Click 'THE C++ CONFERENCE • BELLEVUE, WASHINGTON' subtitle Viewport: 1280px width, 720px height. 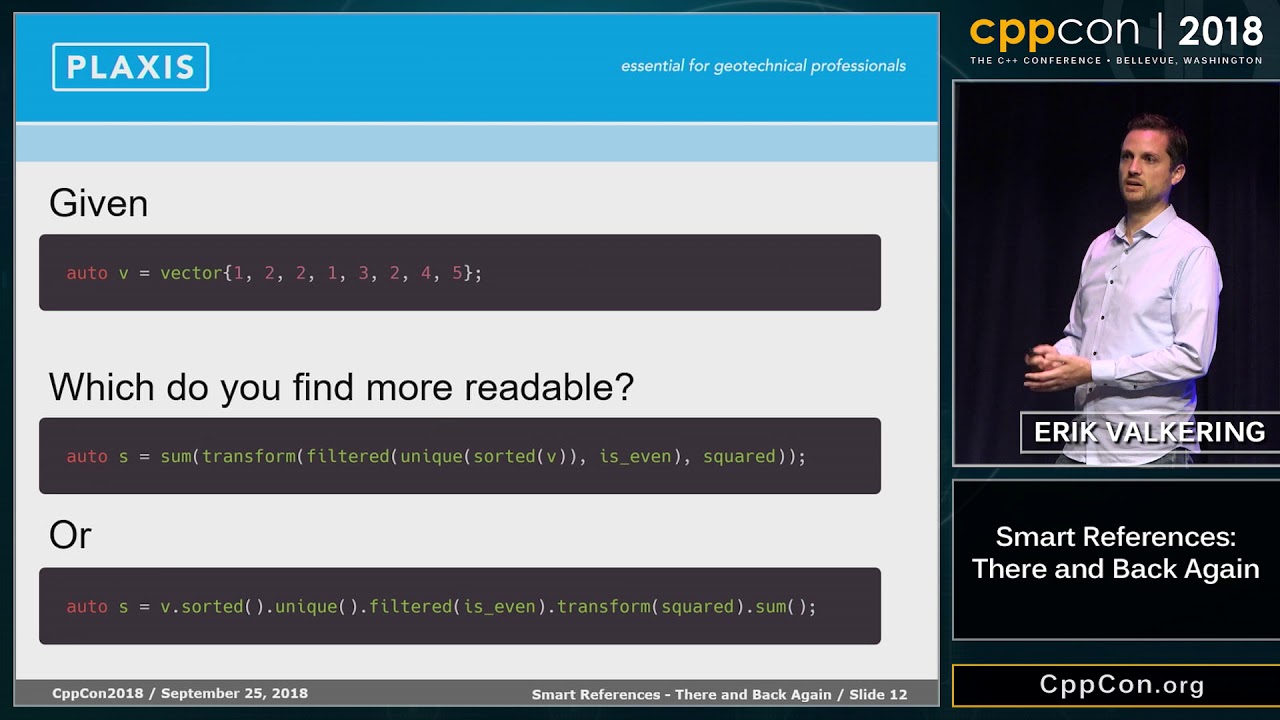[x=1116, y=61]
